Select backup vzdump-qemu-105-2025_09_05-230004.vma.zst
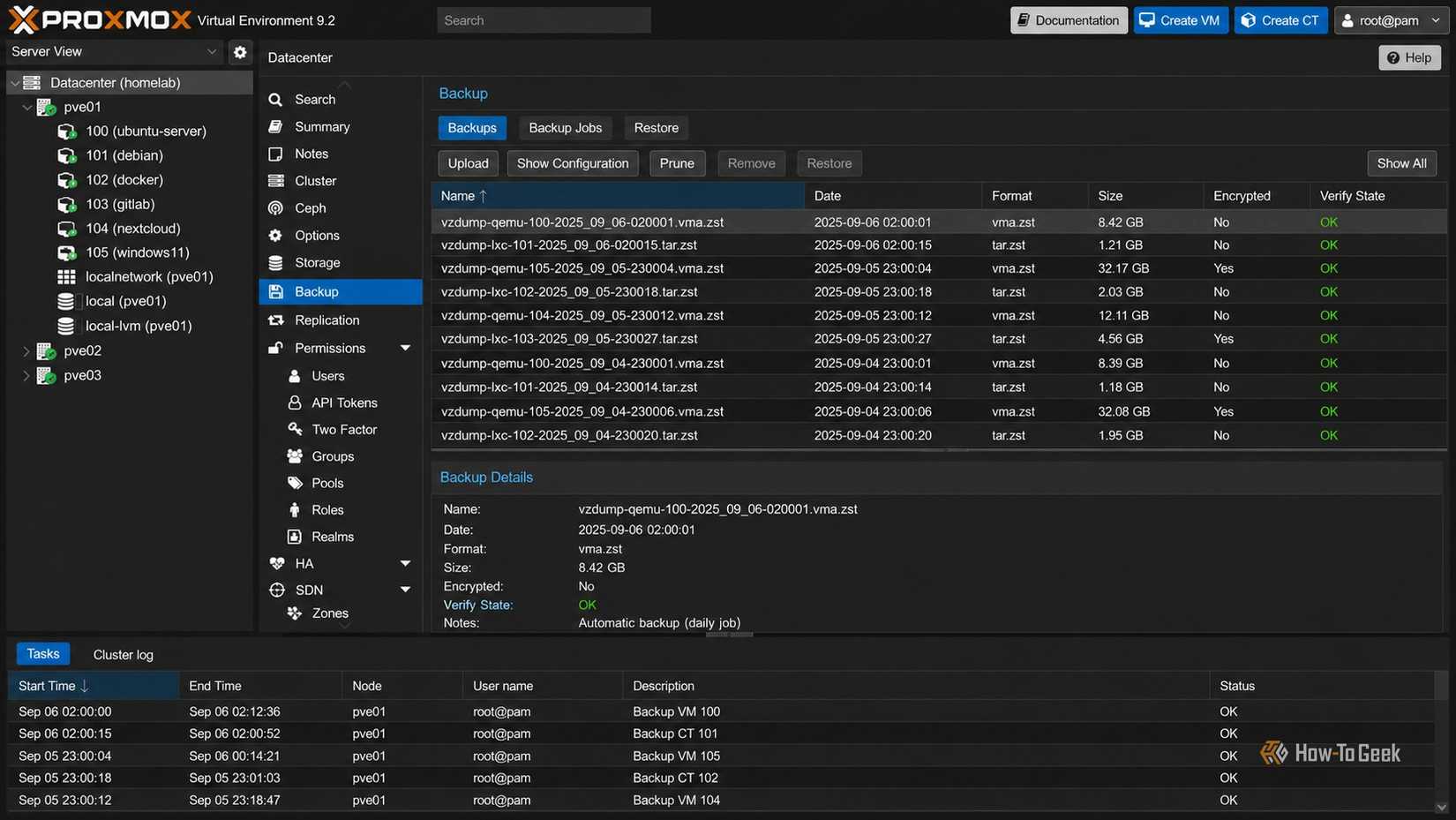This screenshot has height=820, width=1456. pos(939,268)
